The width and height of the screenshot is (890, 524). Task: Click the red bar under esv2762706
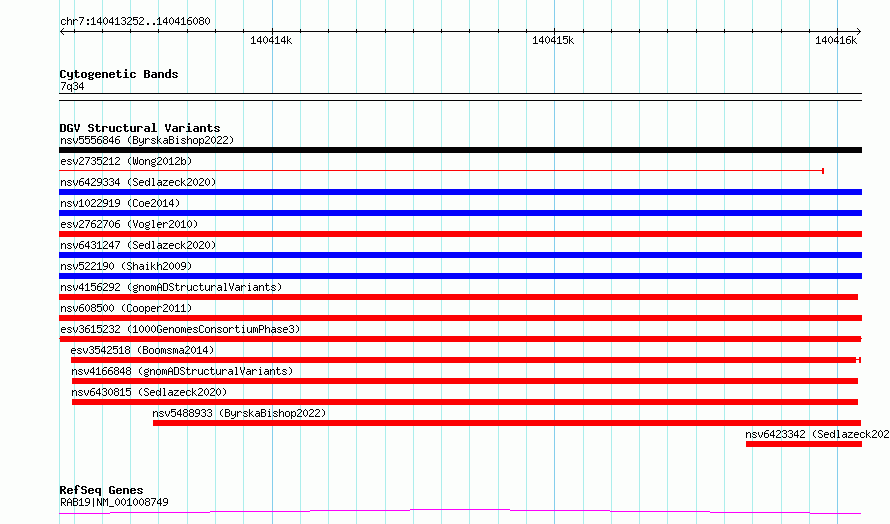click(460, 234)
